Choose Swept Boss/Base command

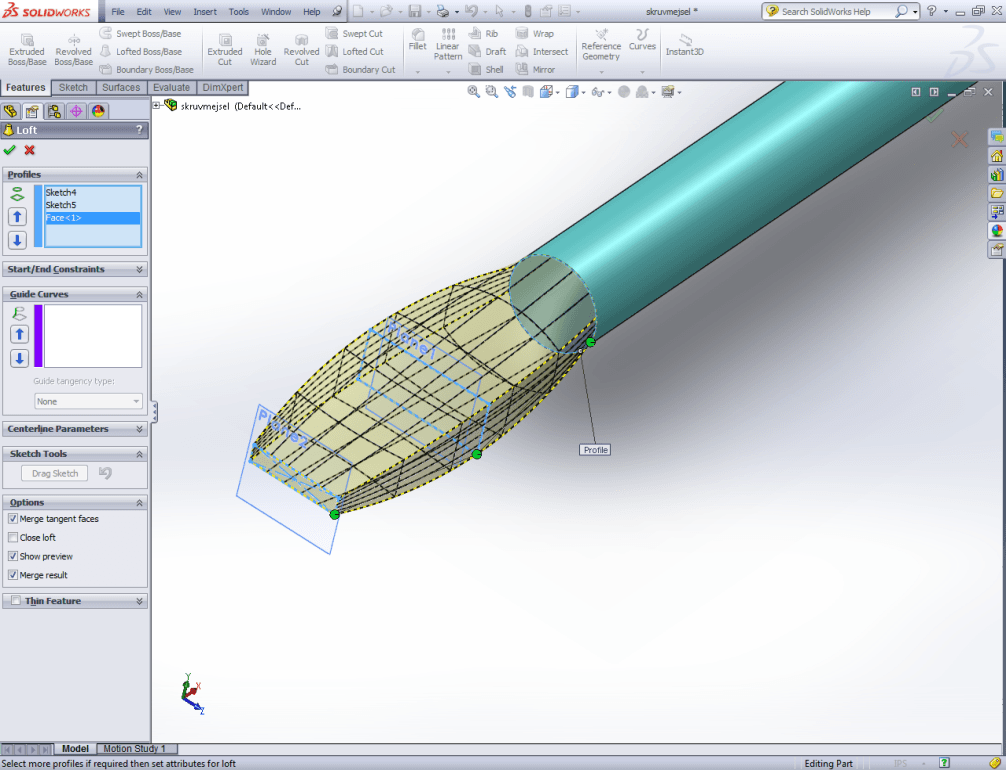pyautogui.click(x=141, y=33)
